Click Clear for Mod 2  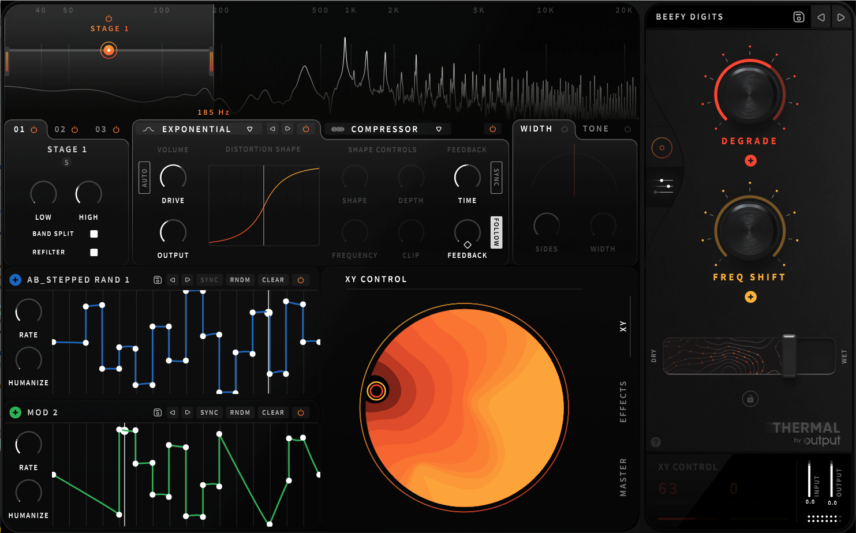(273, 412)
